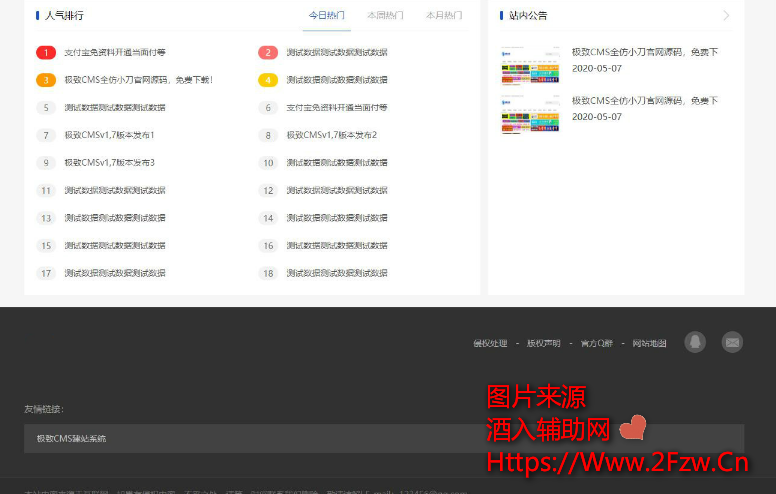Open rank 1 item 支付宝免资料开通当面付等
Image resolution: width=776 pixels, height=494 pixels.
click(x=115, y=52)
